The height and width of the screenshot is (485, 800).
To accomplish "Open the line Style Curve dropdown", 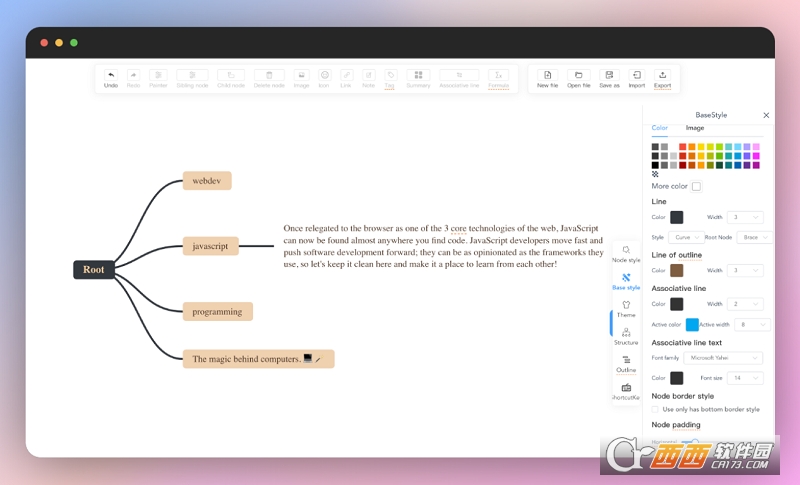I will click(x=686, y=237).
